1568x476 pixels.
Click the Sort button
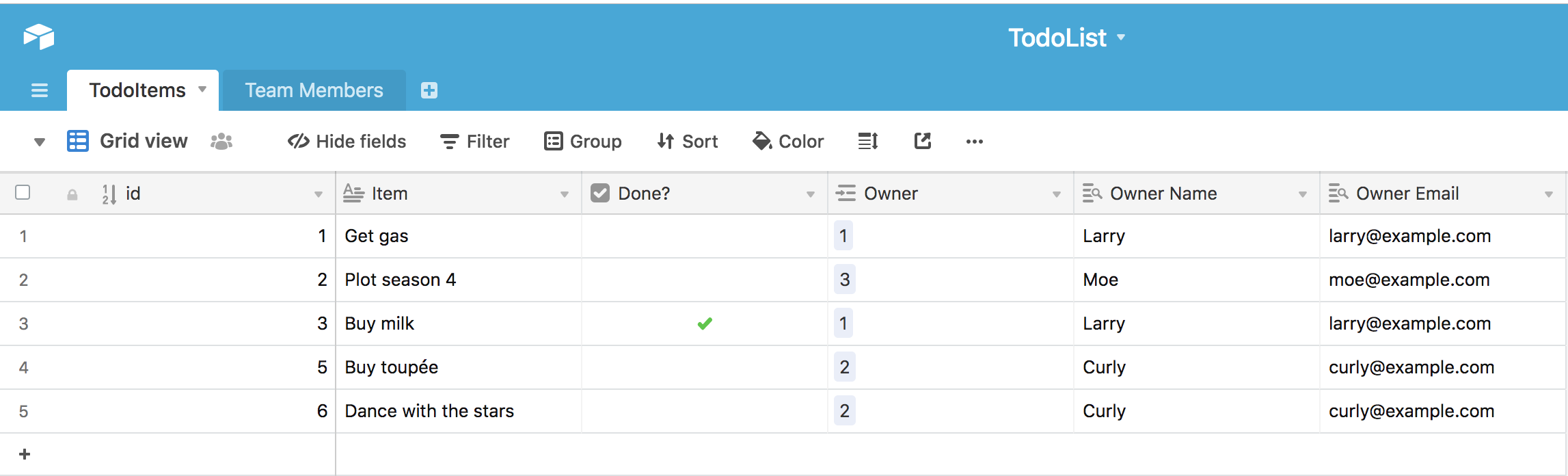(x=688, y=142)
